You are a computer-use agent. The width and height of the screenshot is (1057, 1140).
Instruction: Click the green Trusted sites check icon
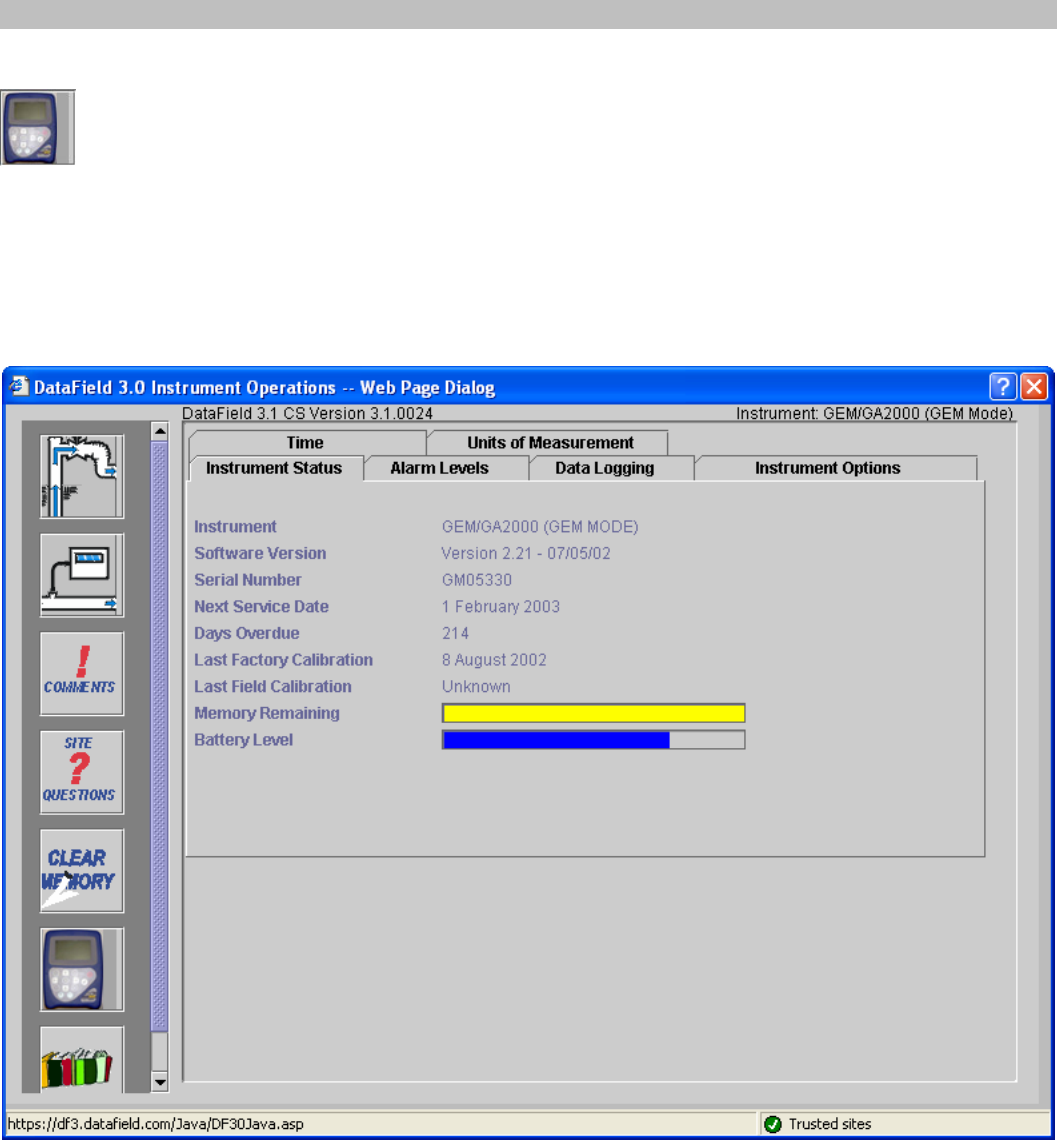tap(773, 1124)
